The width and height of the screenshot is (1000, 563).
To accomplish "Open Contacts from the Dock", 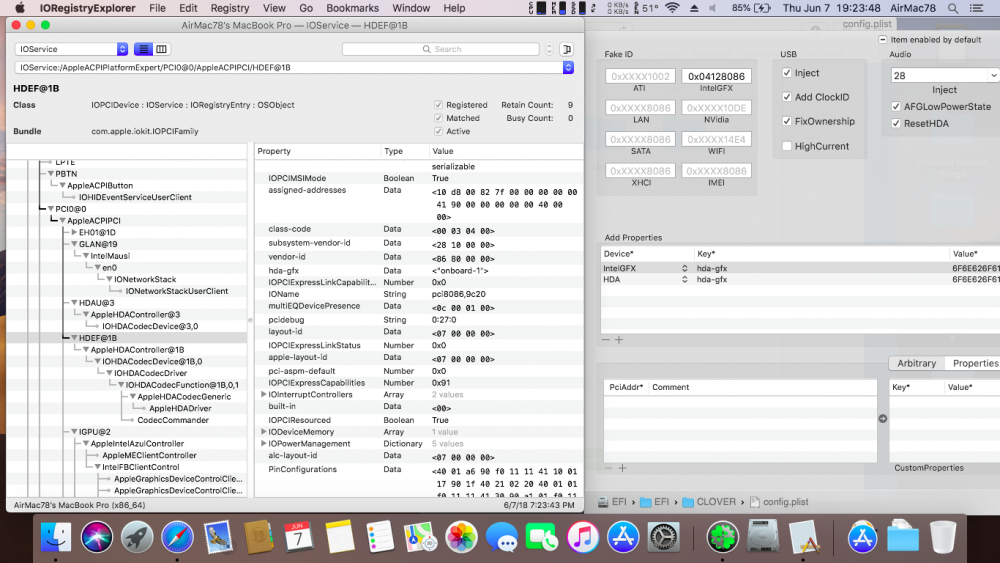I will 258,537.
